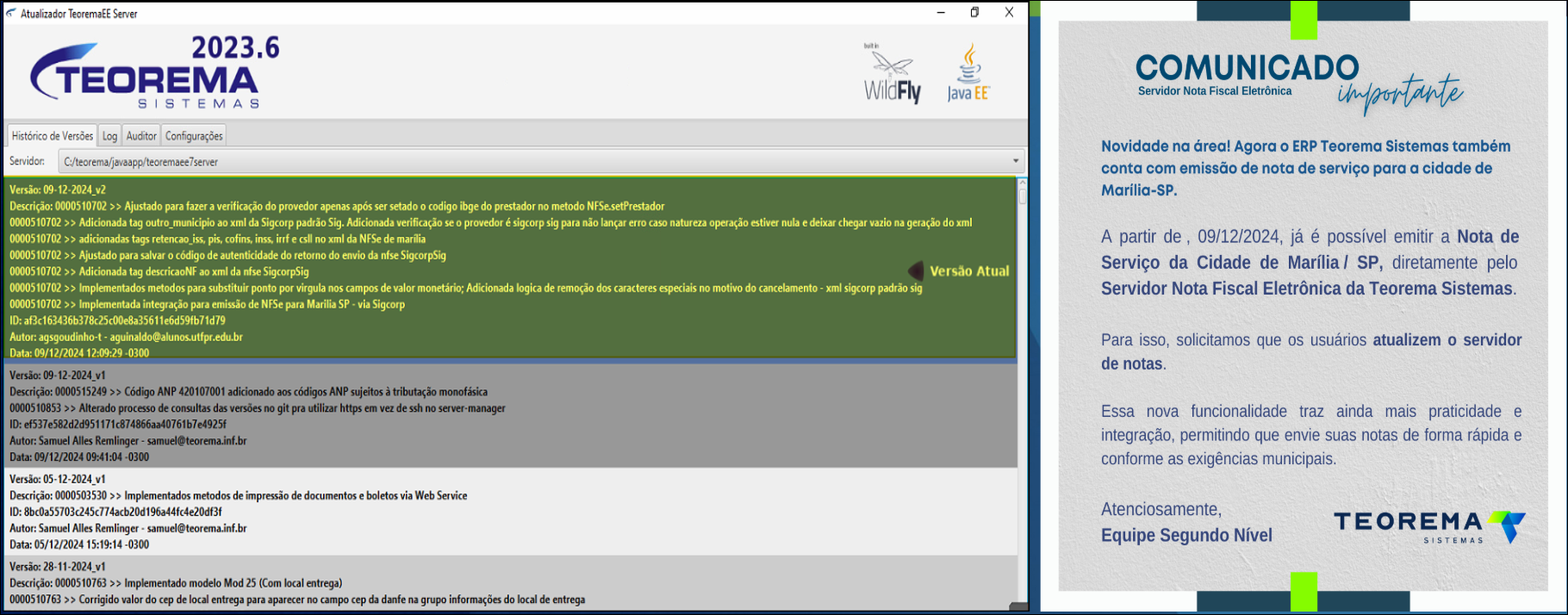
Task: Click 'Servidor Nota Fiscal Eletrônica' subtitle in announcement
Action: point(1215,91)
